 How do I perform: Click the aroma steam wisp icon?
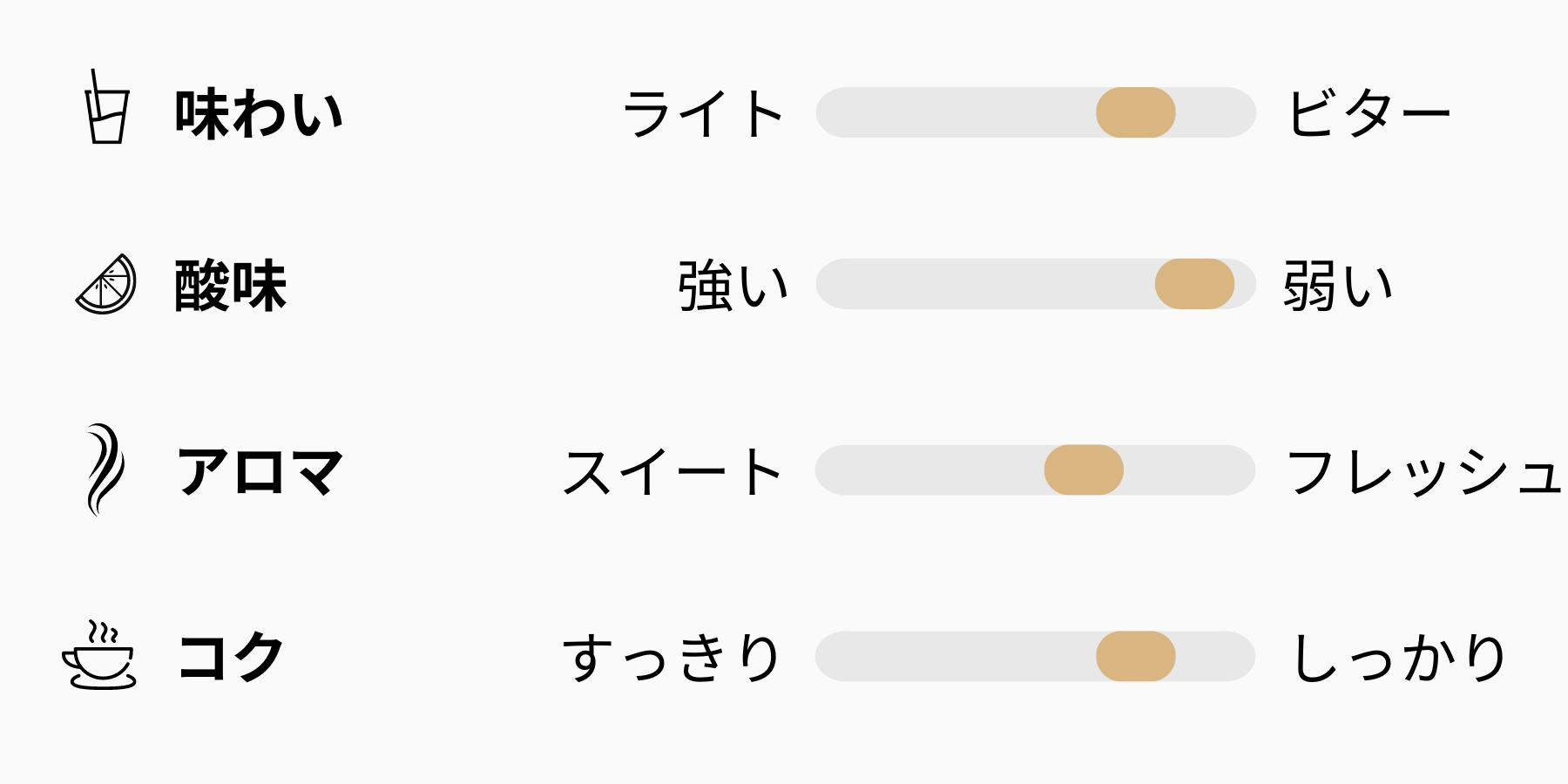[105, 470]
